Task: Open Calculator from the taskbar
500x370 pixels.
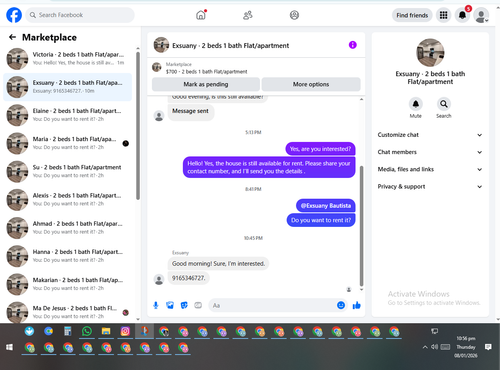Action: (x=68, y=331)
